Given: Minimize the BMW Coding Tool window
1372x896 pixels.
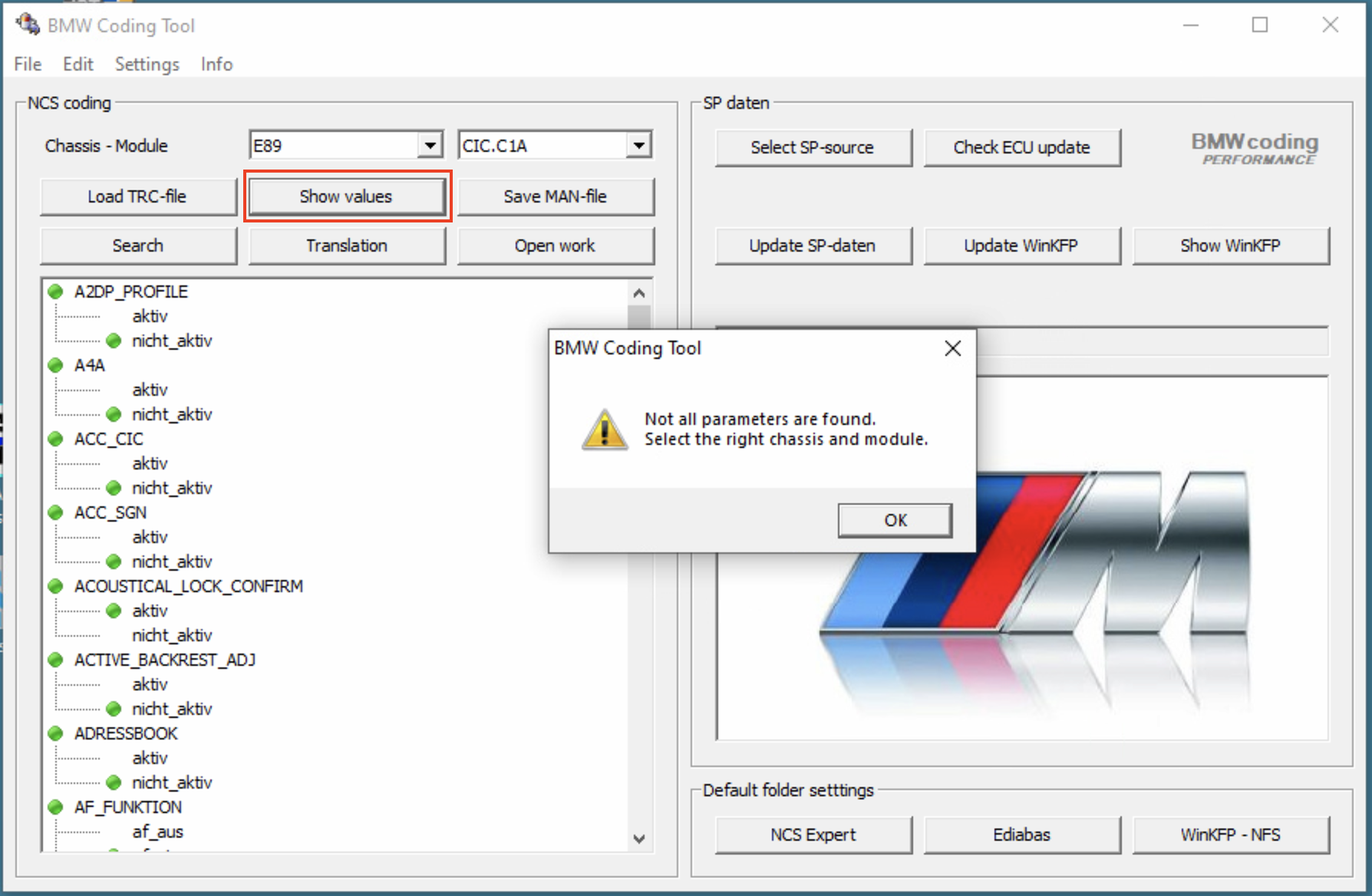Looking at the screenshot, I should point(1191,25).
